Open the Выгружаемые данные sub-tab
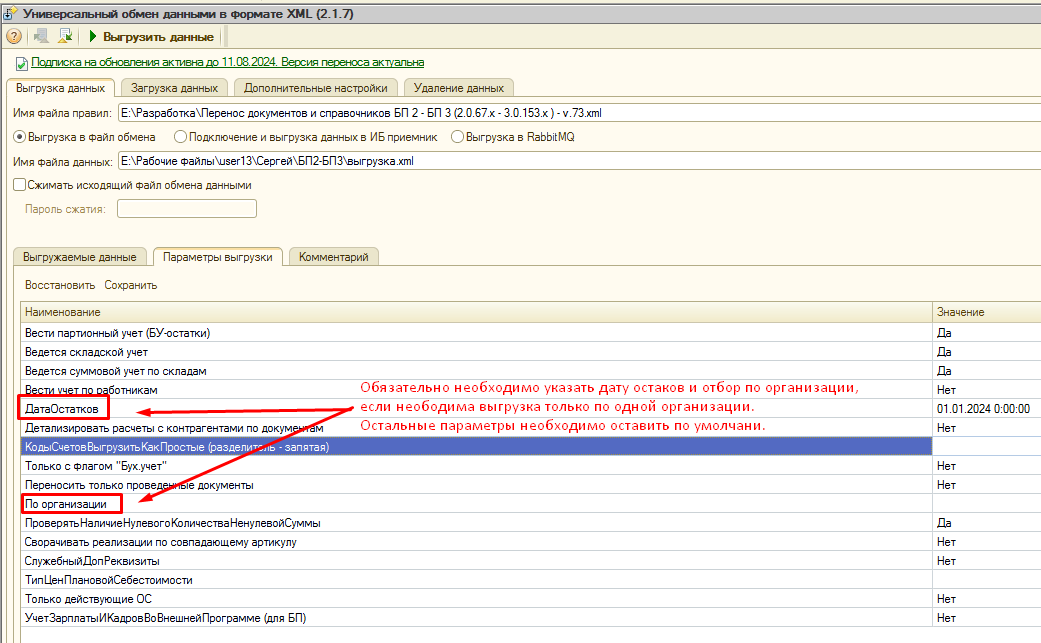Image resolution: width=1041 pixels, height=643 pixels. (80, 257)
